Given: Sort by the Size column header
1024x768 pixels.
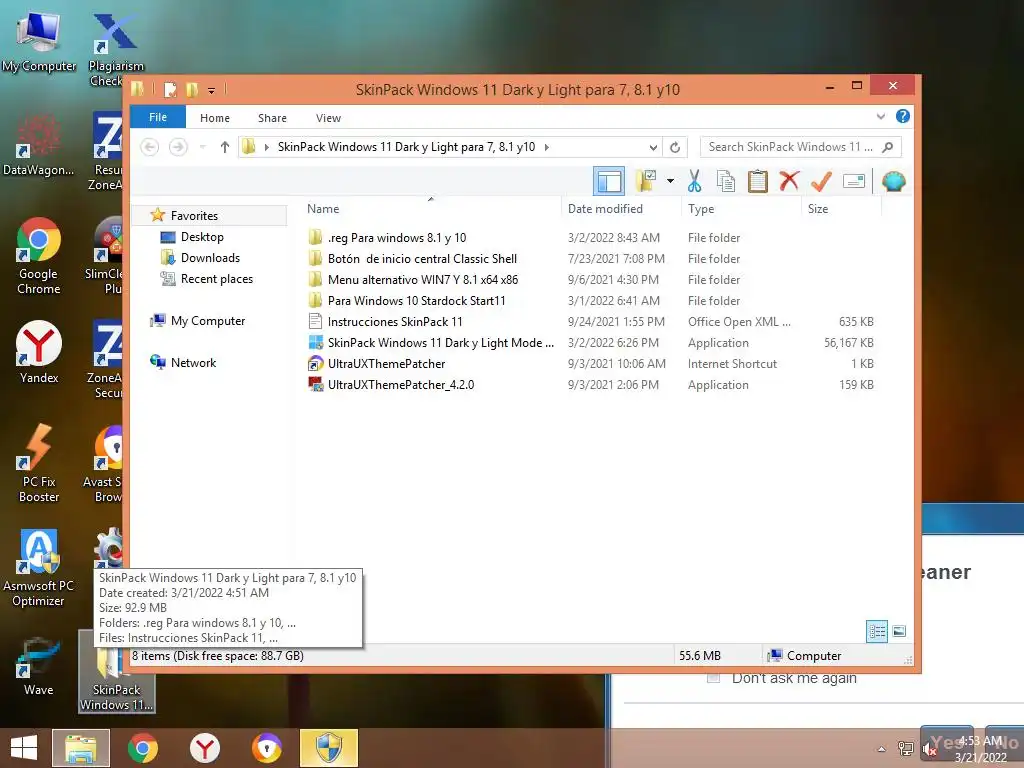Looking at the screenshot, I should coord(840,209).
